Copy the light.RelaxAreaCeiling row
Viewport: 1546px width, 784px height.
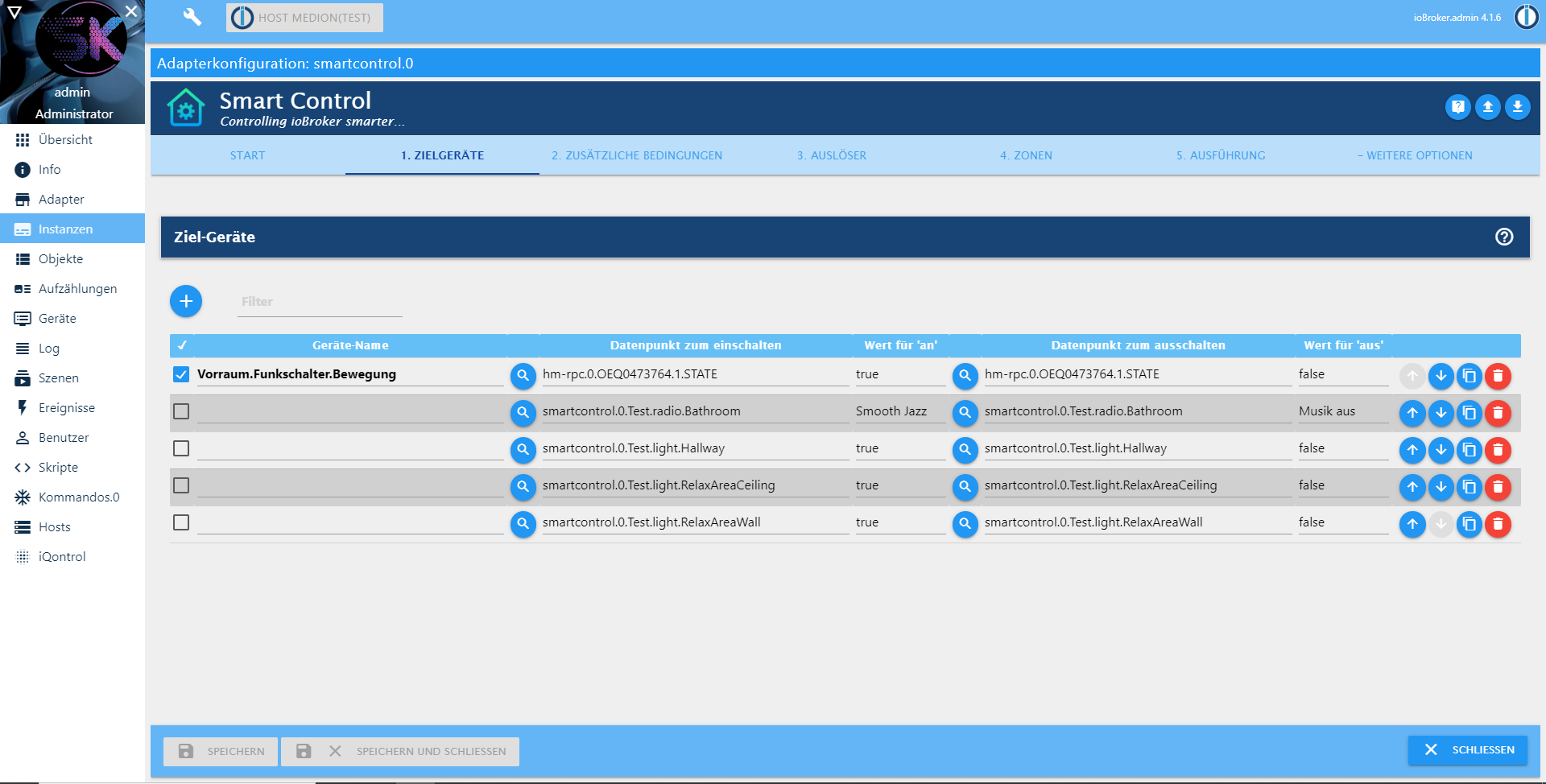pyautogui.click(x=1469, y=487)
